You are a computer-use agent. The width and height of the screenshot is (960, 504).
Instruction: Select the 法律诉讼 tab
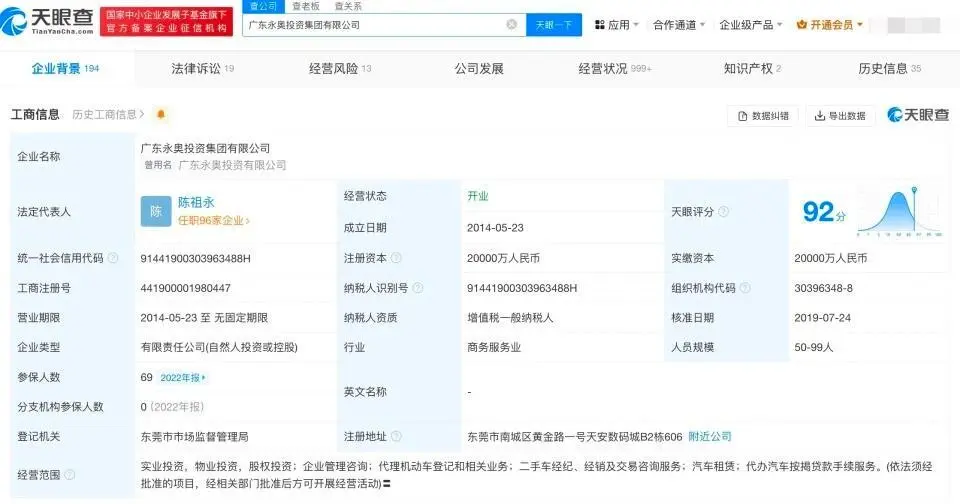click(x=203, y=69)
